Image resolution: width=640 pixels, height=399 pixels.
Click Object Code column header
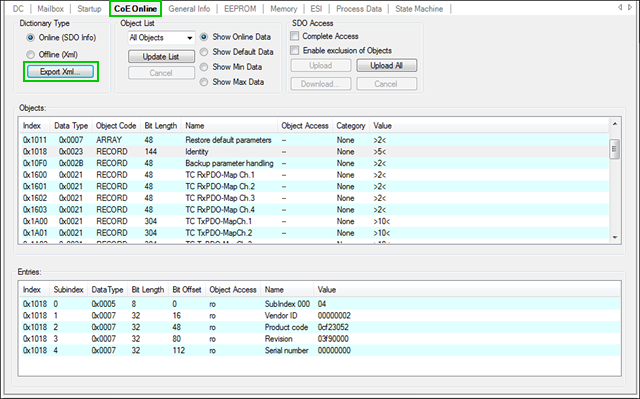click(x=116, y=126)
